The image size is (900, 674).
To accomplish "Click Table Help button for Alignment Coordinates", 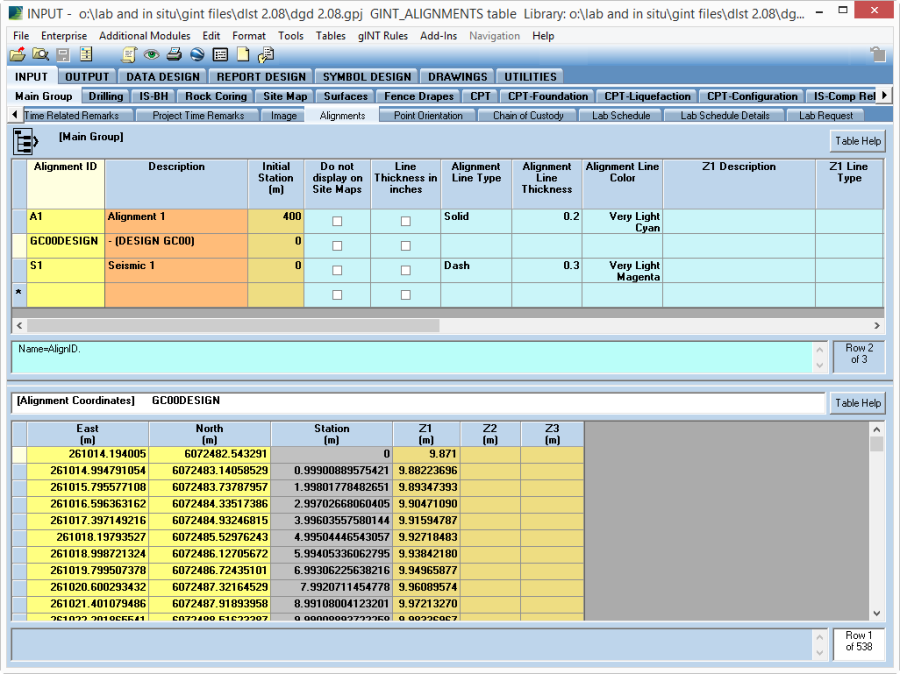I will [x=857, y=403].
